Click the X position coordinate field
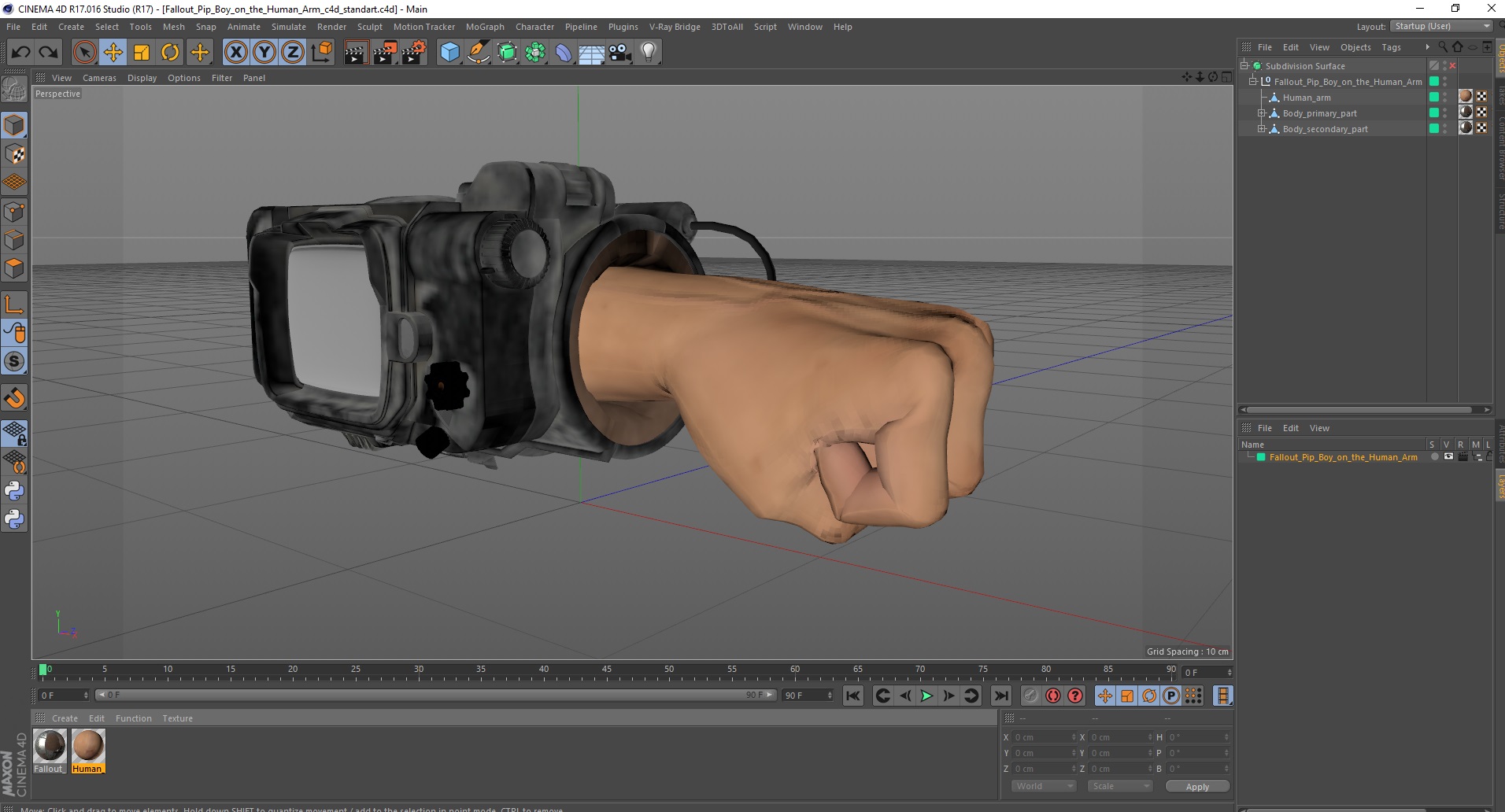This screenshot has width=1505, height=812. [x=1043, y=737]
